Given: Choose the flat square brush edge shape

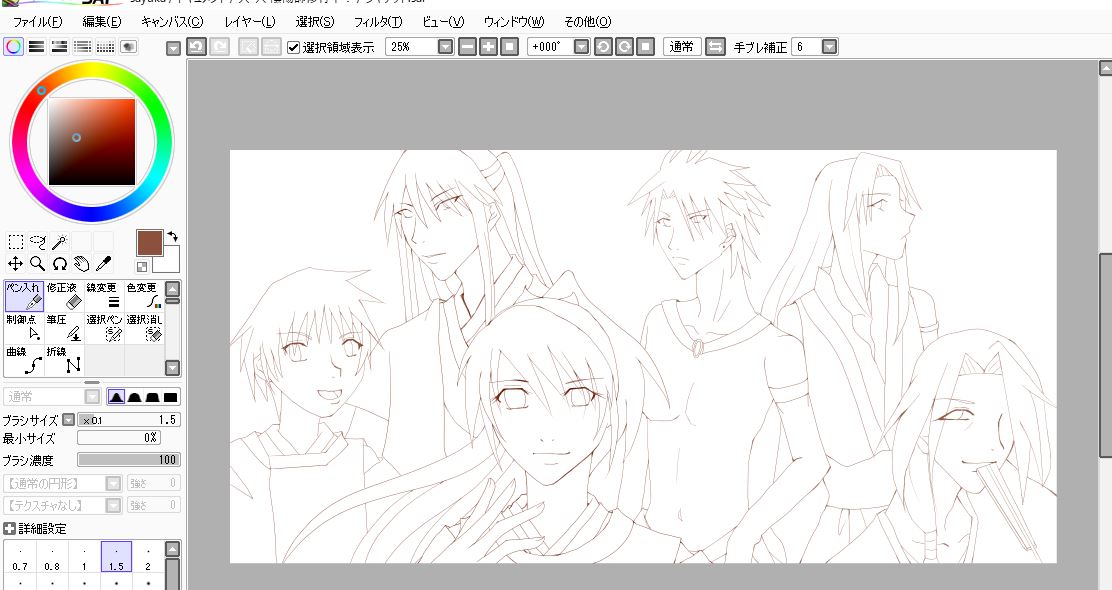Looking at the screenshot, I should click(170, 396).
